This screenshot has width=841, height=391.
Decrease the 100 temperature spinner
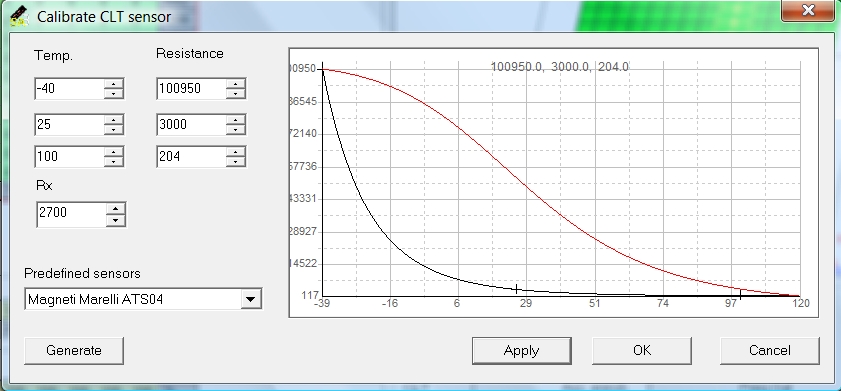click(x=113, y=161)
